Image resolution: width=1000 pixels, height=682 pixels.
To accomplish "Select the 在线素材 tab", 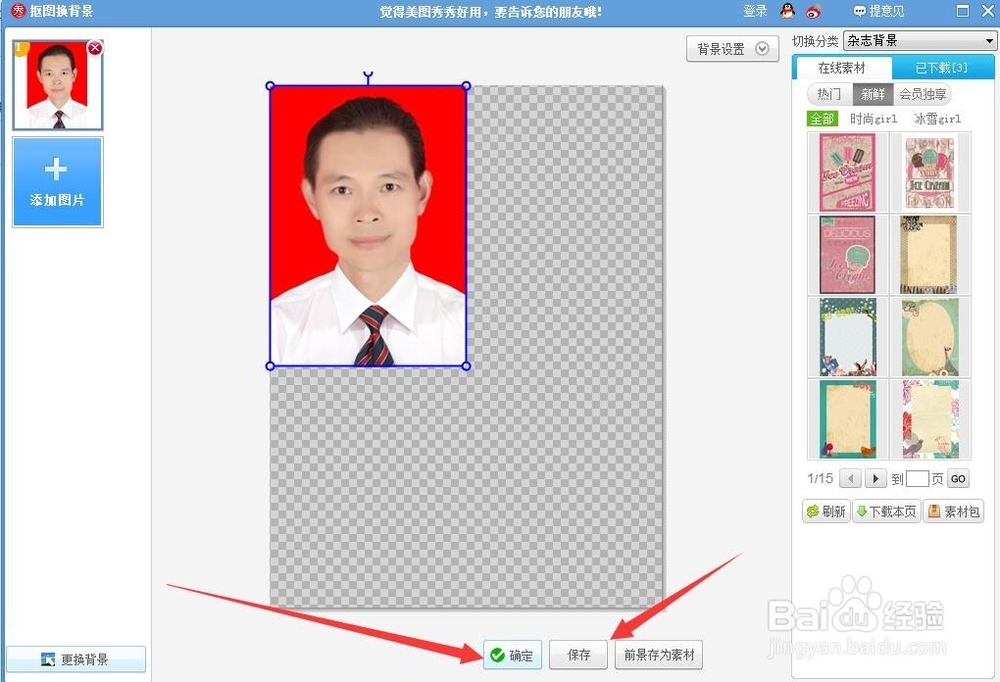I will tap(843, 66).
